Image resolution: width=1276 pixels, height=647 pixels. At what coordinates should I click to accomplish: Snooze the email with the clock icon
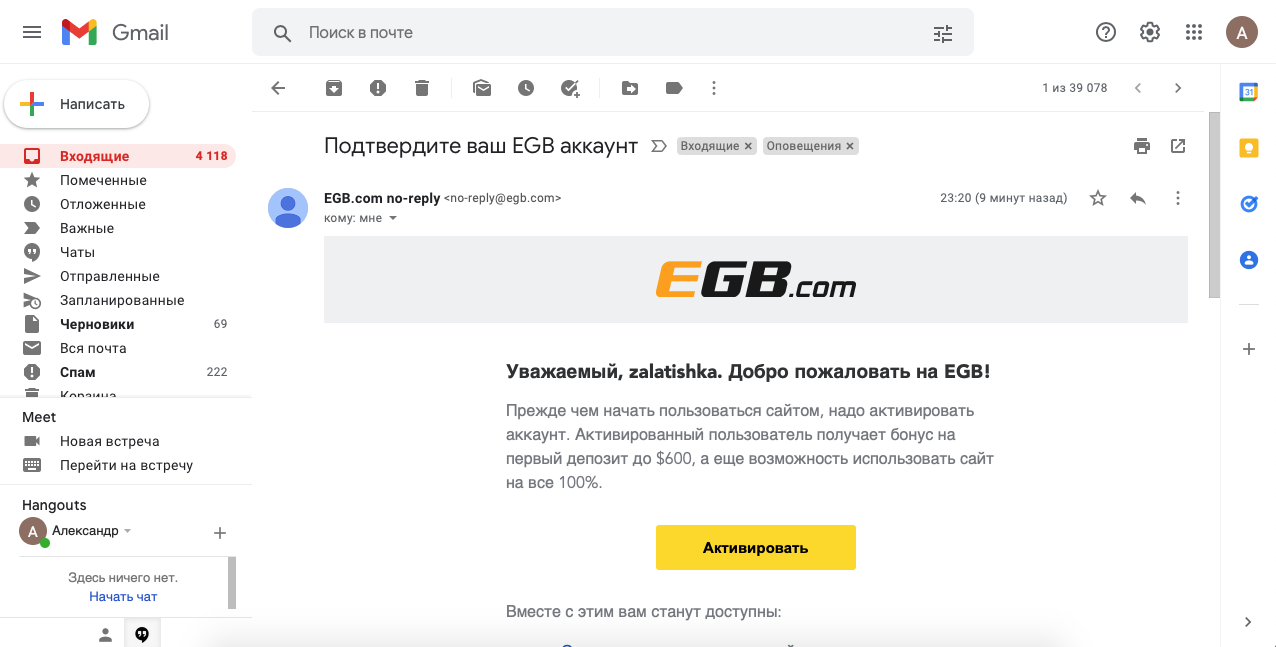point(526,88)
